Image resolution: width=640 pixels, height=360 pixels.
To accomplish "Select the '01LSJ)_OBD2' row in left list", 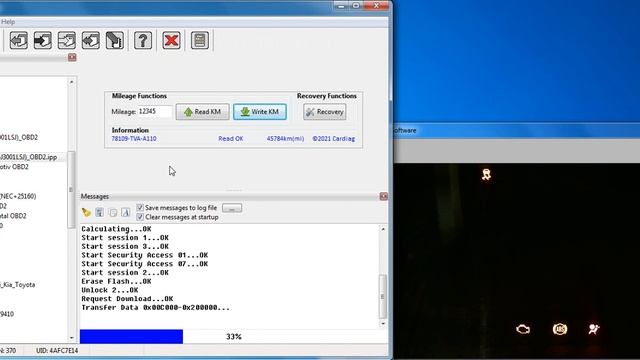I will 19,137.
